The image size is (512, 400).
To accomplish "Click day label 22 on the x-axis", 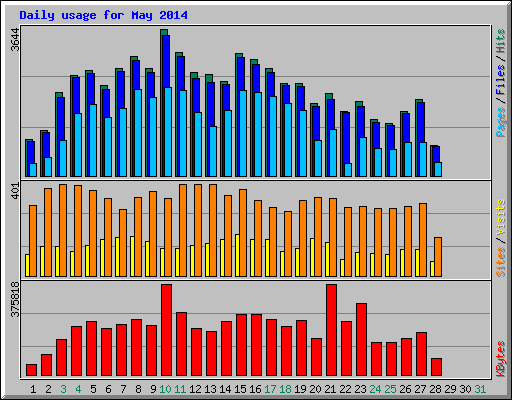I will tap(345, 389).
